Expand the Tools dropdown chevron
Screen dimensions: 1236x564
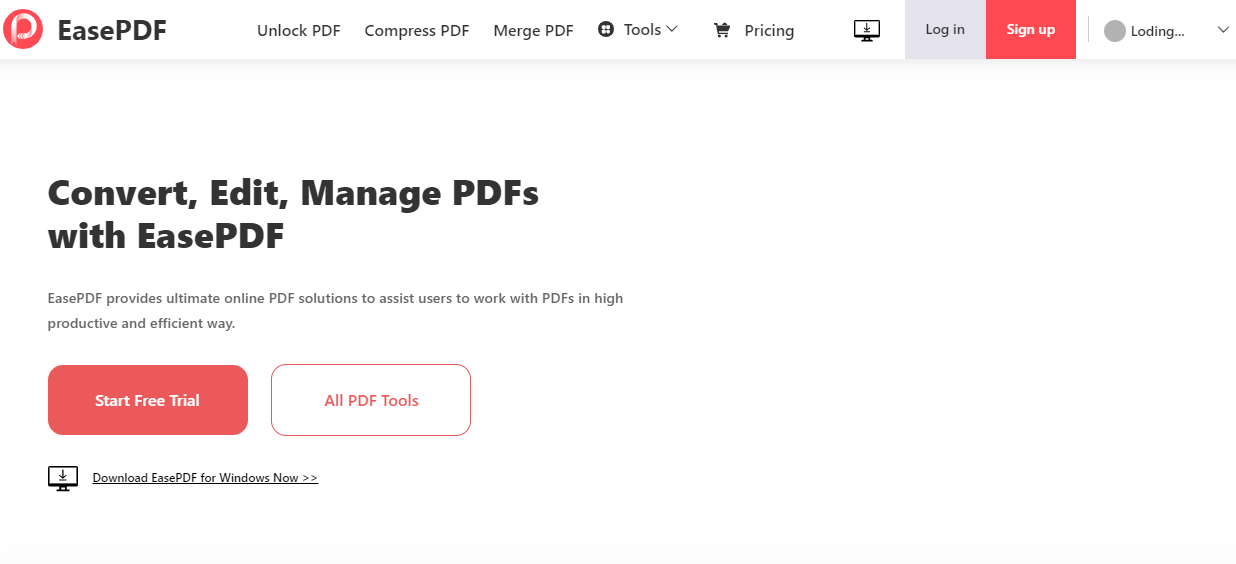click(x=672, y=29)
